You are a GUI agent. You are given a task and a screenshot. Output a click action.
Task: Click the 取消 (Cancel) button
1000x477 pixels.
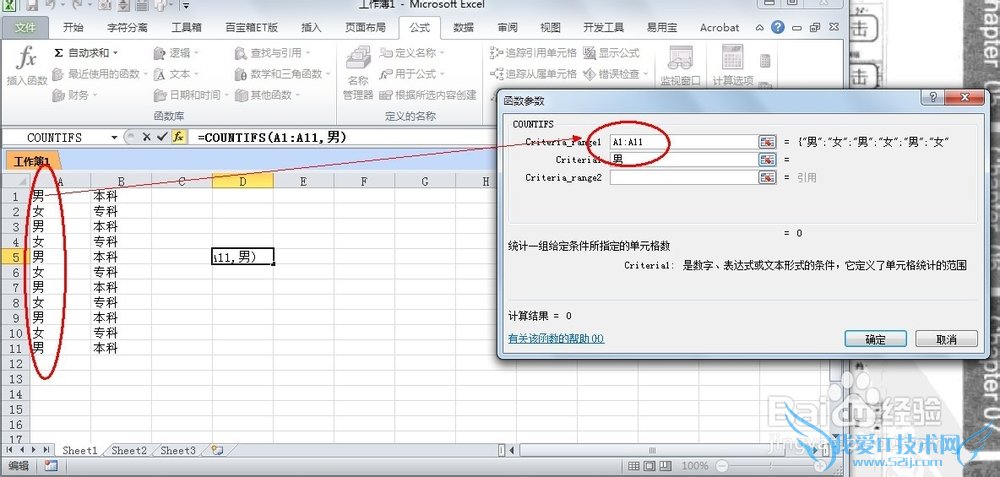(x=946, y=339)
